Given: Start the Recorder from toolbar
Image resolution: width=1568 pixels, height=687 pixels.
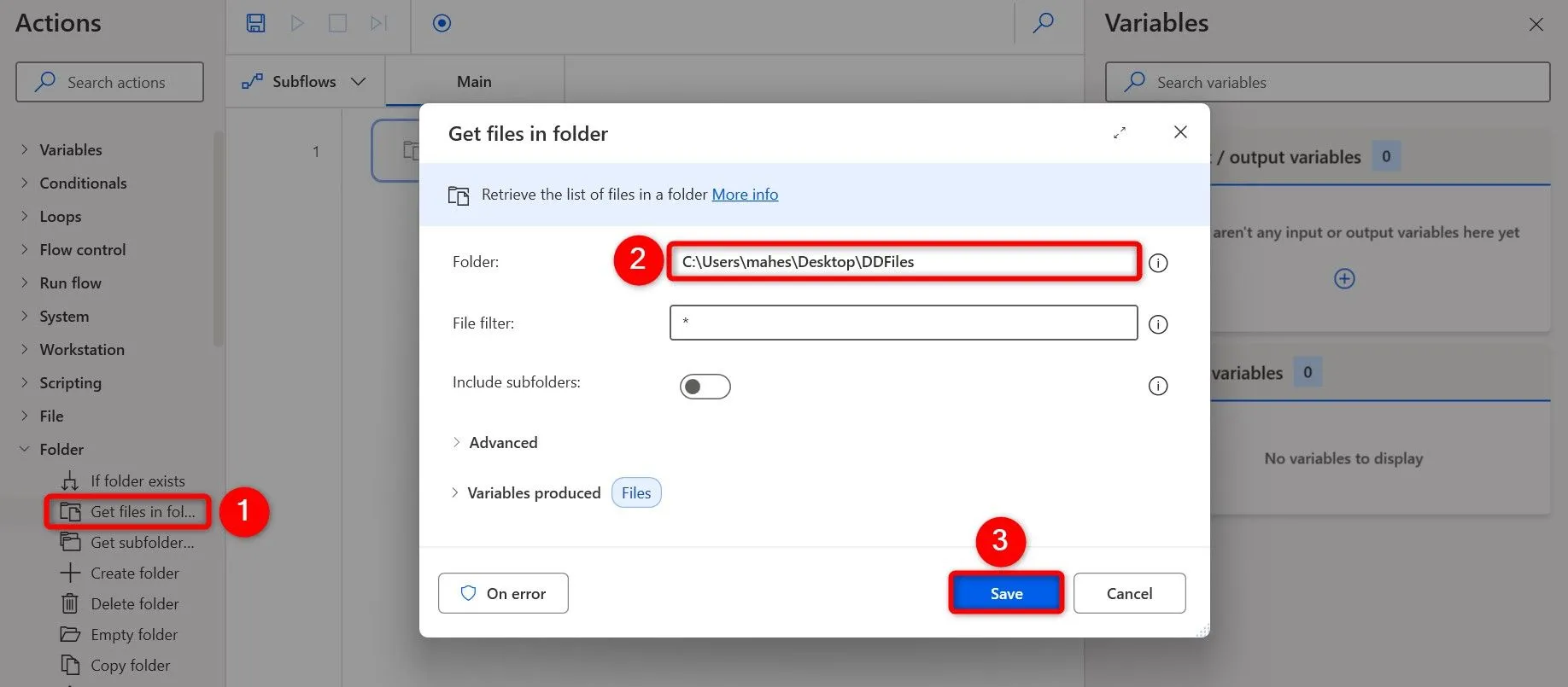Looking at the screenshot, I should click(442, 23).
